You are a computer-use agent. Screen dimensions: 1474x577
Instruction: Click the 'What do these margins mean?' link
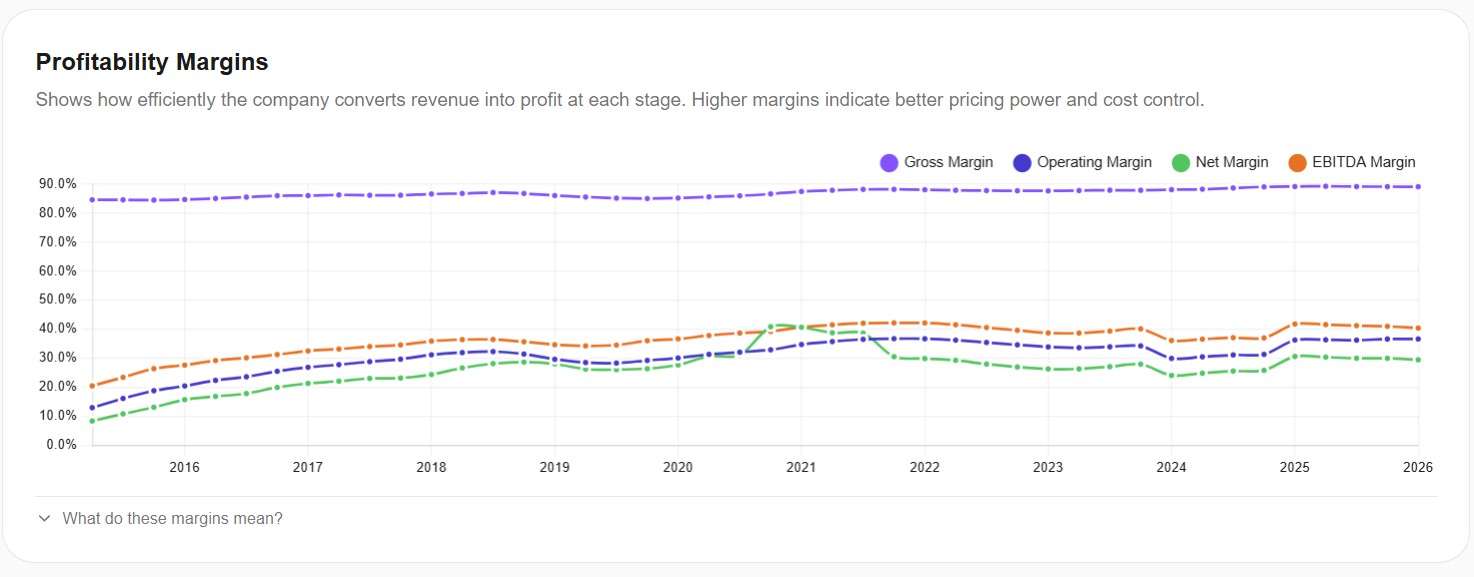point(172,518)
